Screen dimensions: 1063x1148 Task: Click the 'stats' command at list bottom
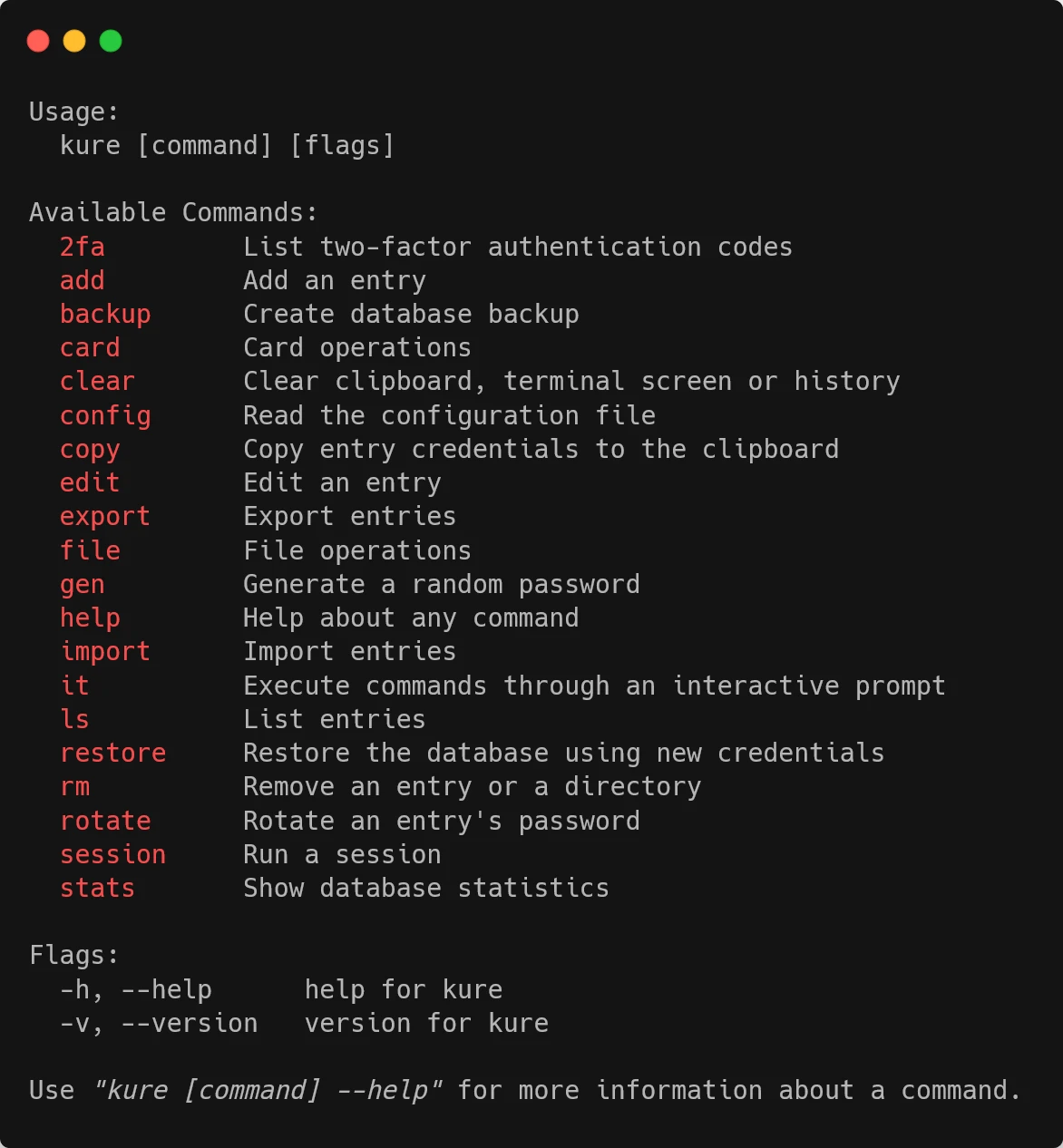coord(97,888)
